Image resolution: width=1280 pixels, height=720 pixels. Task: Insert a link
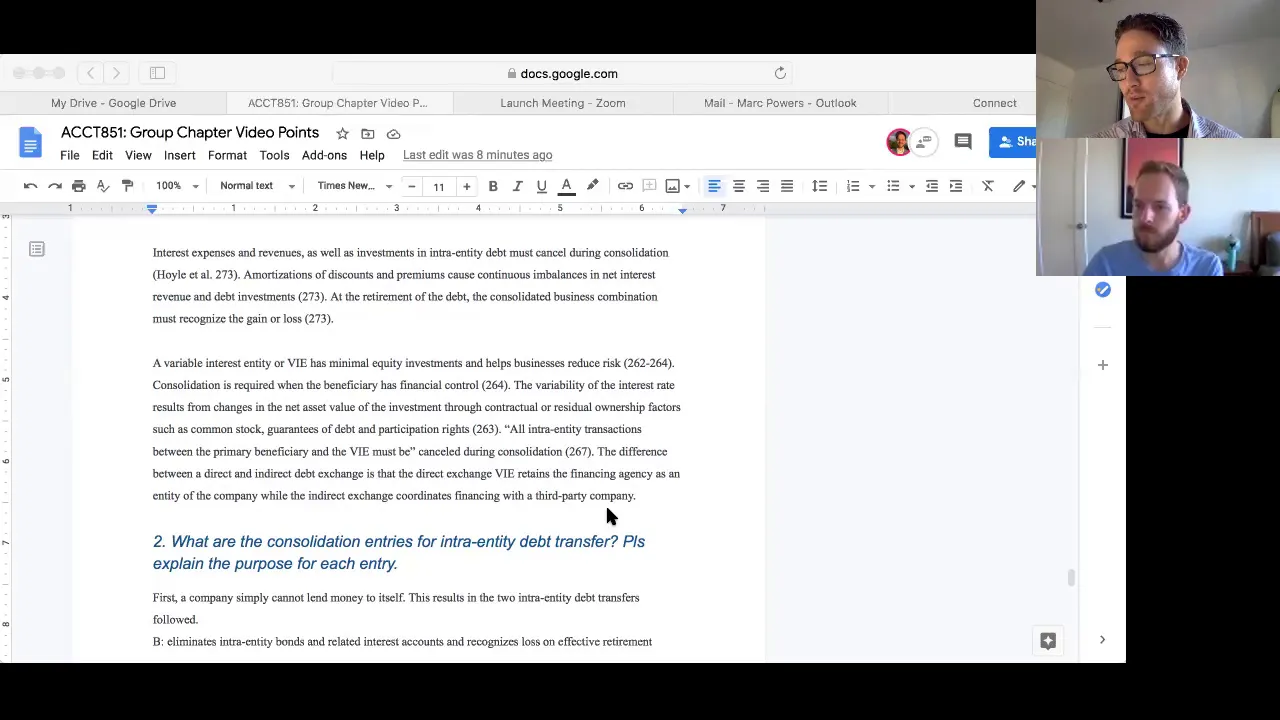pyautogui.click(x=625, y=186)
